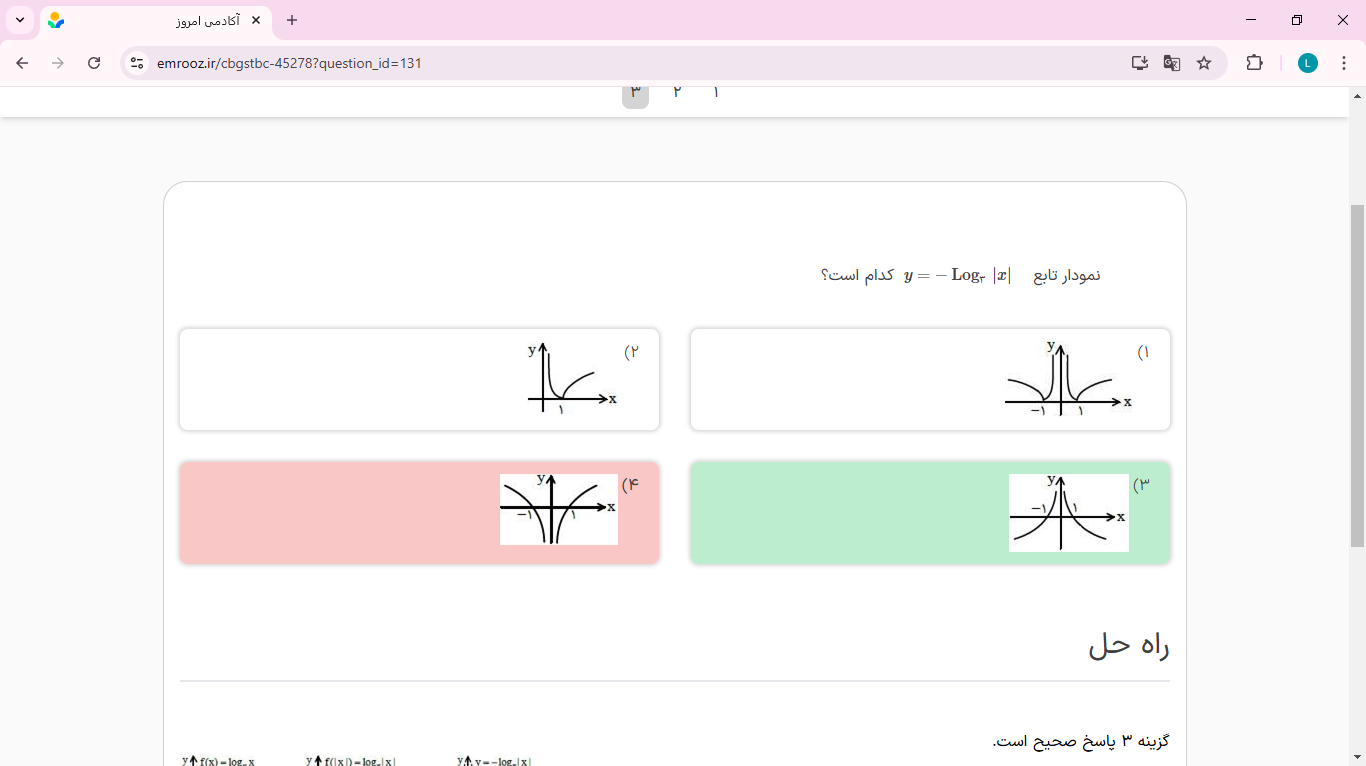This screenshot has width=1366, height=766.
Task: Bookmark this page with star icon
Action: 1204,63
